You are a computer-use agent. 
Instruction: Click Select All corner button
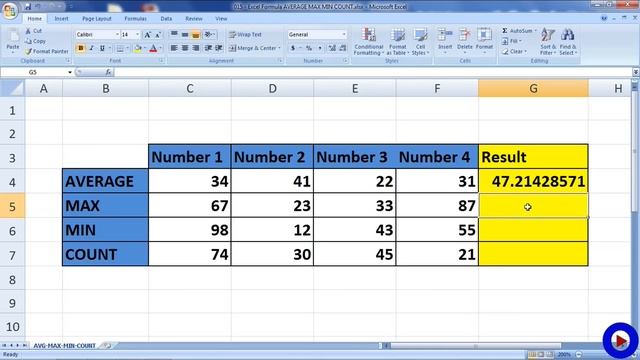click(x=12, y=88)
